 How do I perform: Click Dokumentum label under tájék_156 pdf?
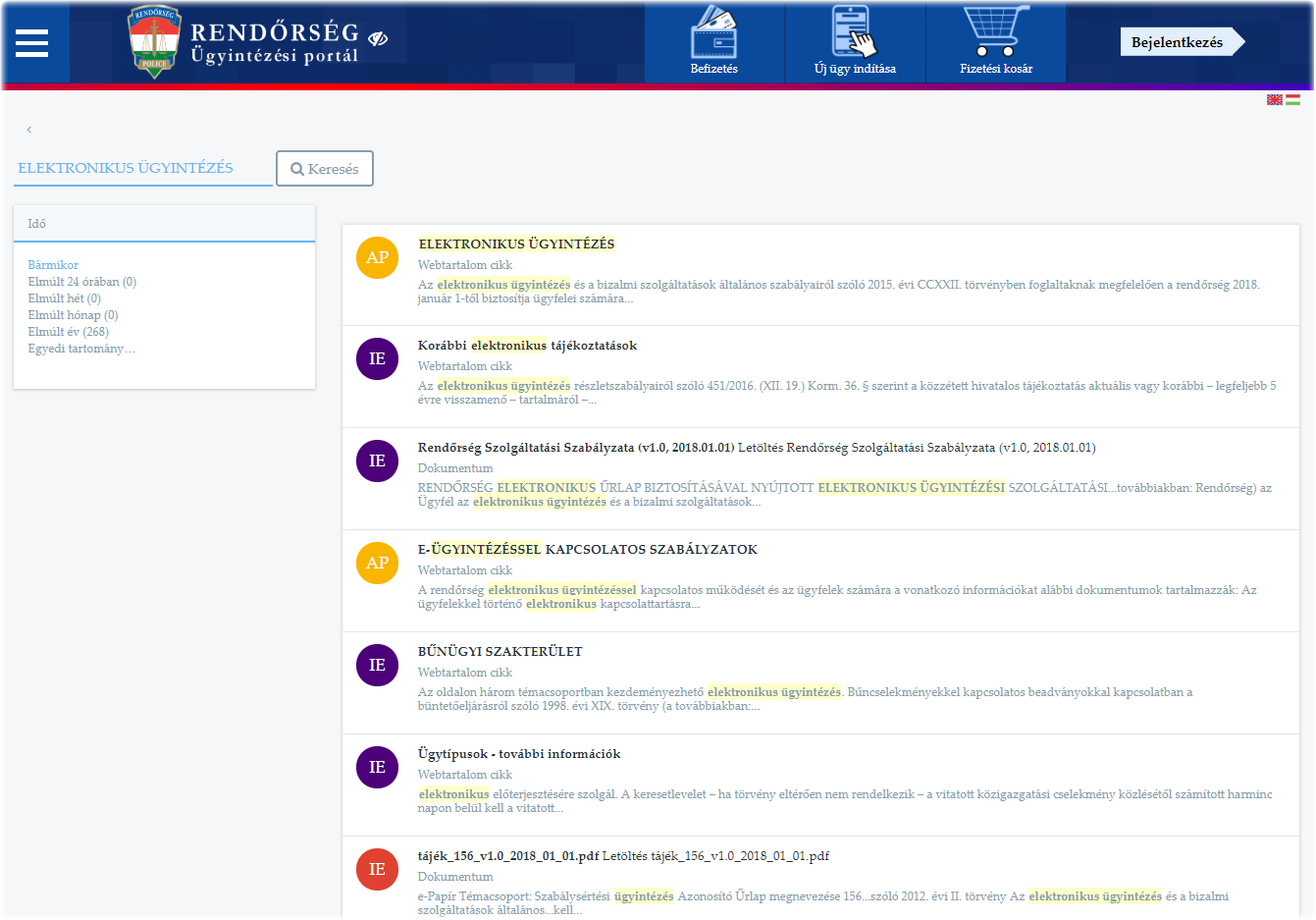click(455, 877)
